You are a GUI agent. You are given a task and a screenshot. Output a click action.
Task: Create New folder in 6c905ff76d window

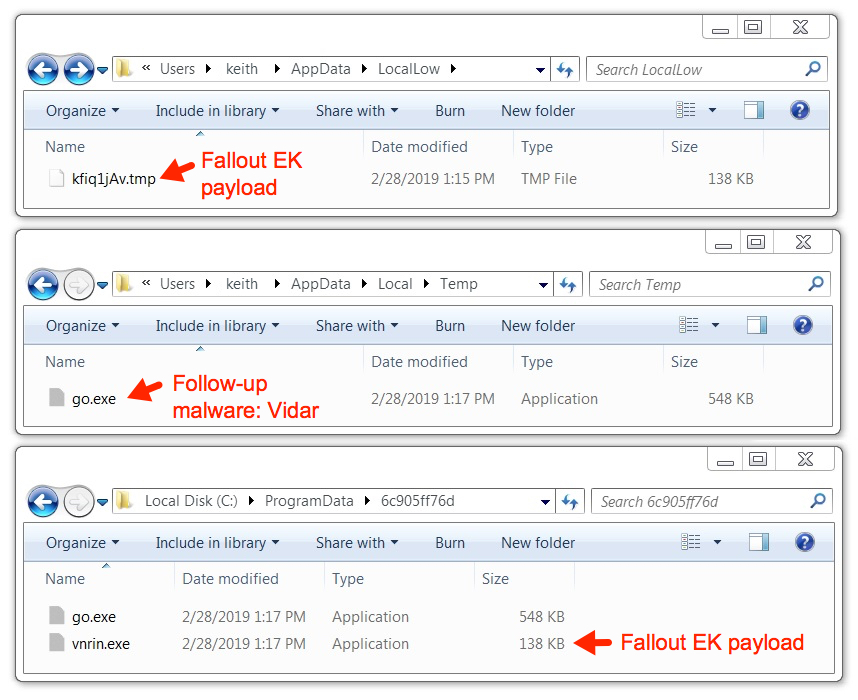[x=538, y=542]
